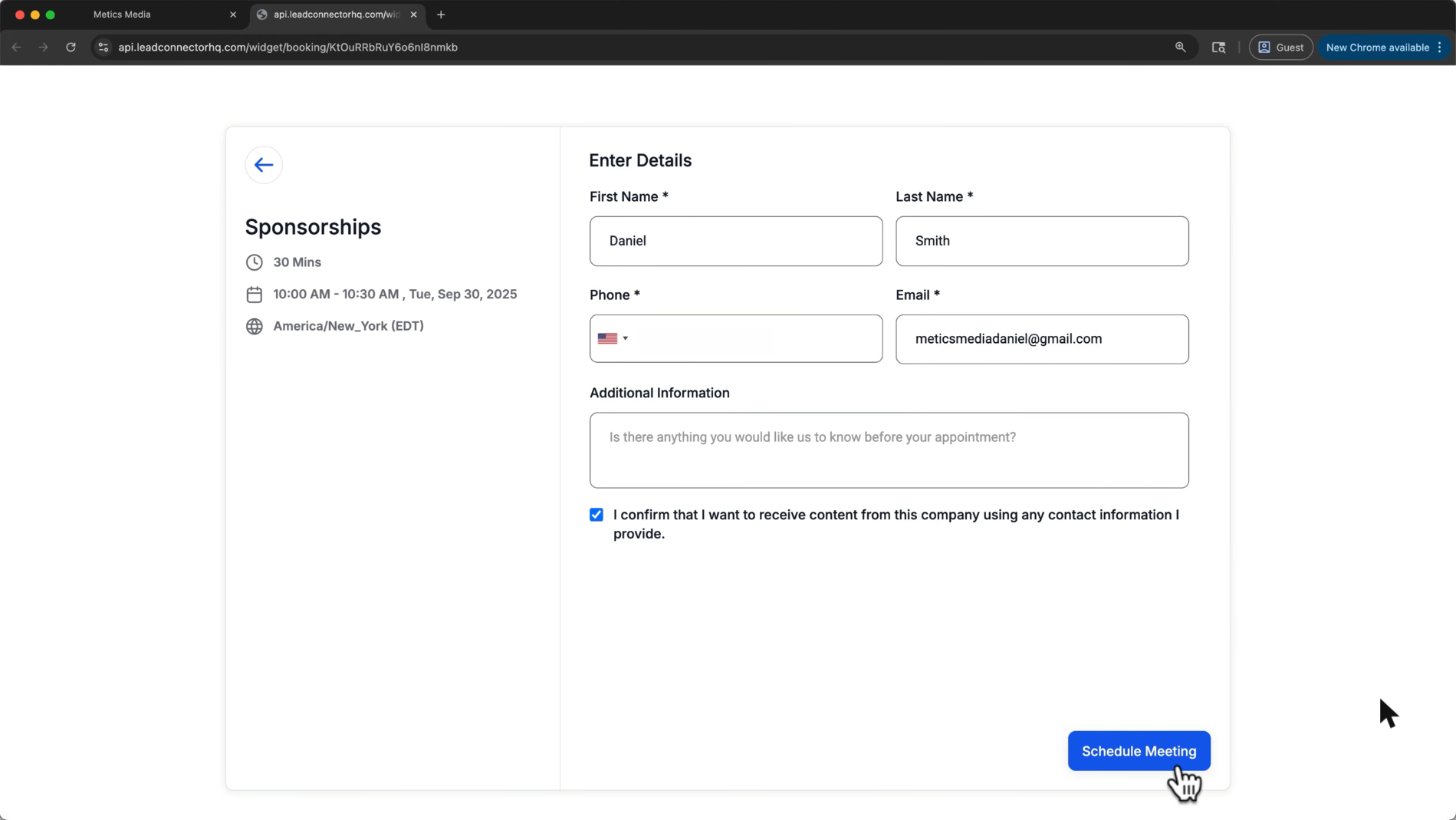The width and height of the screenshot is (1456, 820).
Task: Click the media control icon in the toolbar
Action: pos(1218,47)
